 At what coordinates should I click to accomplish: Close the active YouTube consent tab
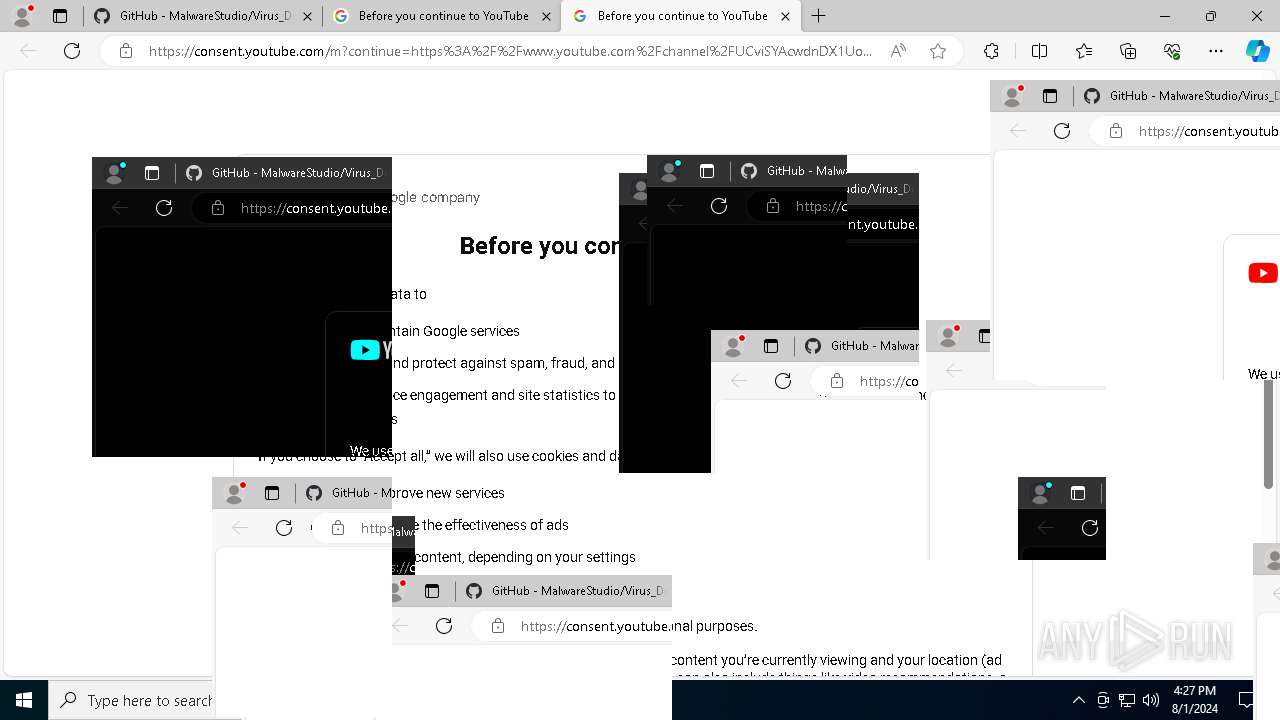click(x=785, y=16)
